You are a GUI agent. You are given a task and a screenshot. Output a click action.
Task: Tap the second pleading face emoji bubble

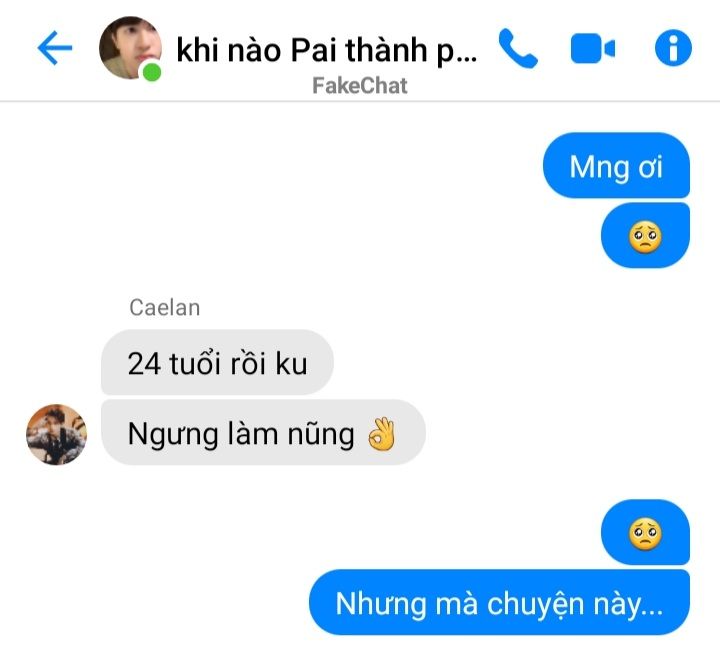click(x=645, y=533)
